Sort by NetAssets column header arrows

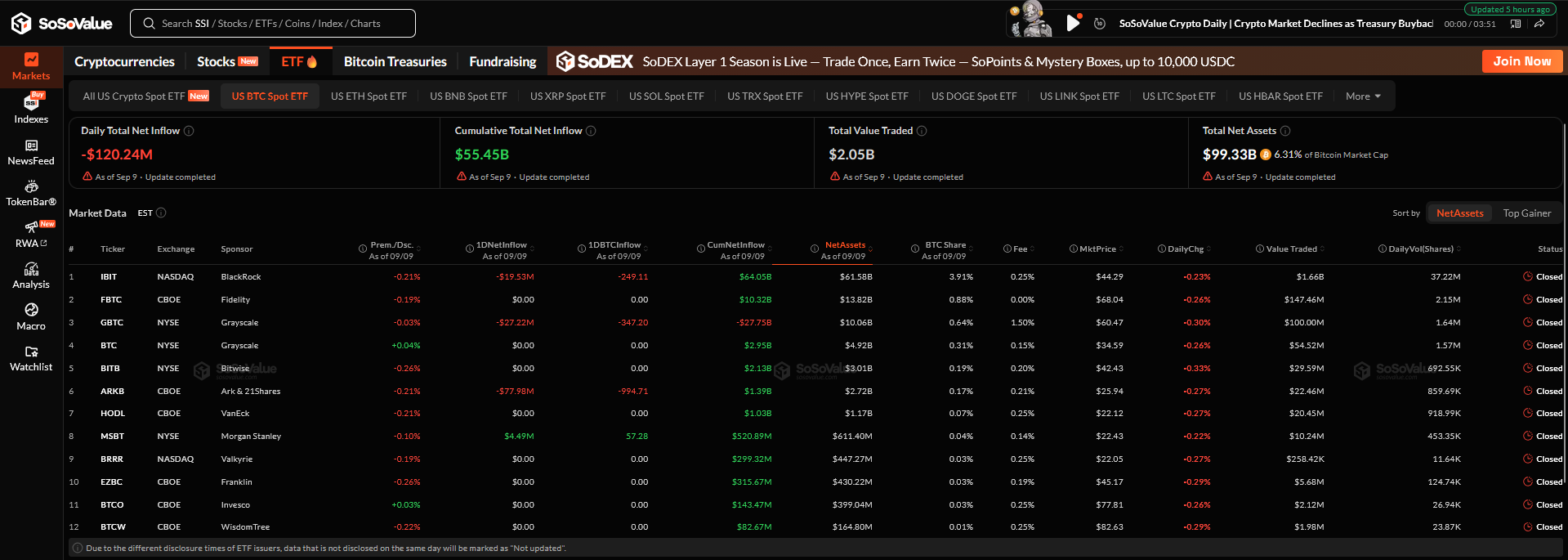pyautogui.click(x=869, y=249)
